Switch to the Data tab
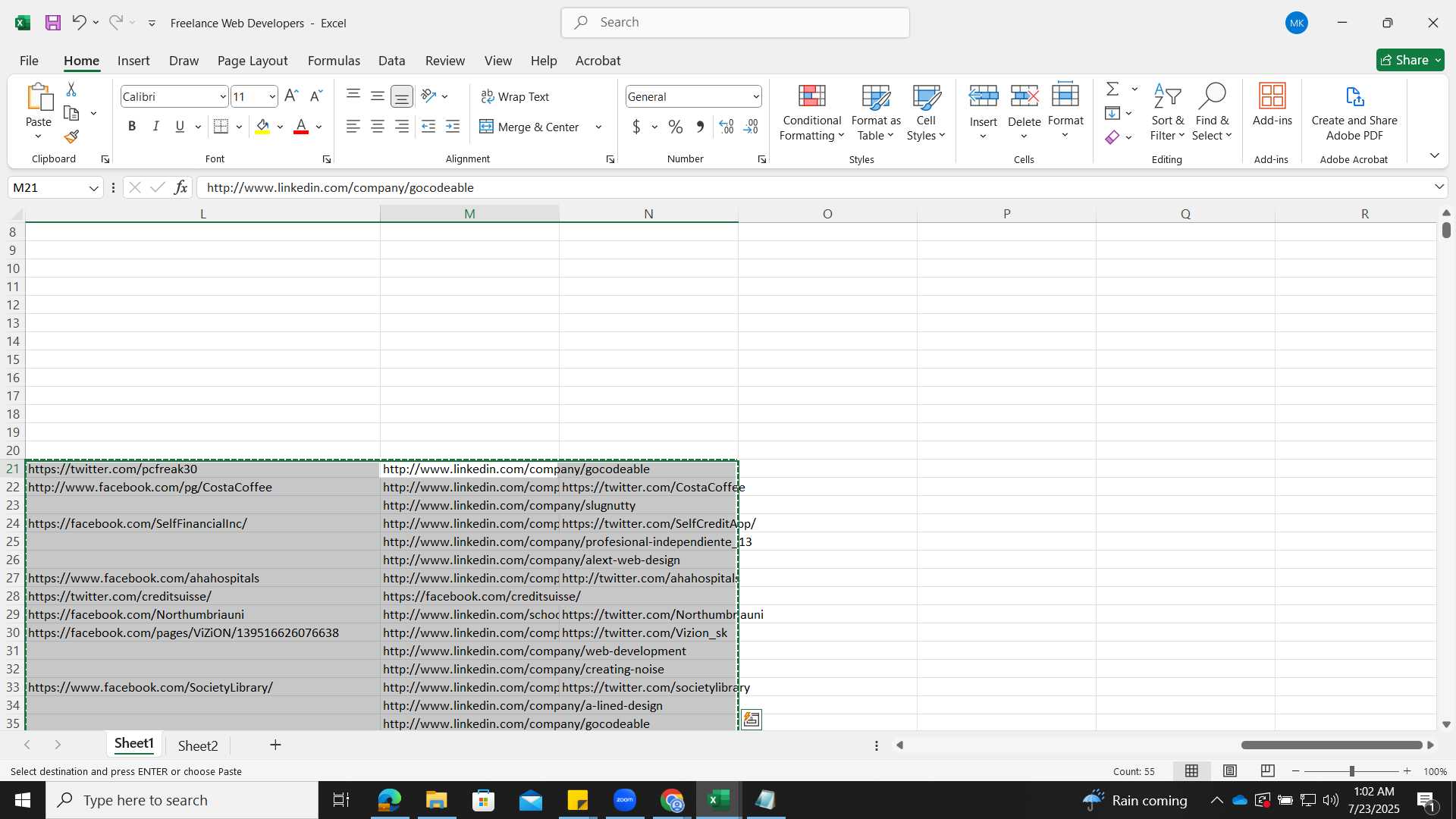 coord(391,61)
